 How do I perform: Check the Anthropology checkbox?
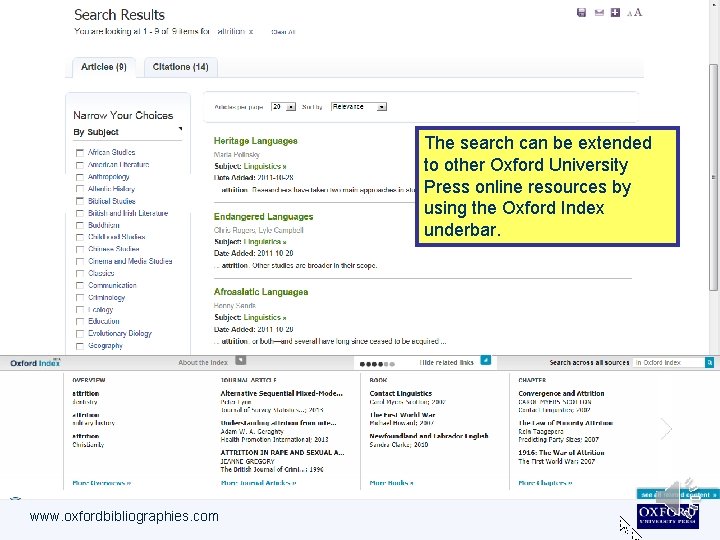pos(79,177)
